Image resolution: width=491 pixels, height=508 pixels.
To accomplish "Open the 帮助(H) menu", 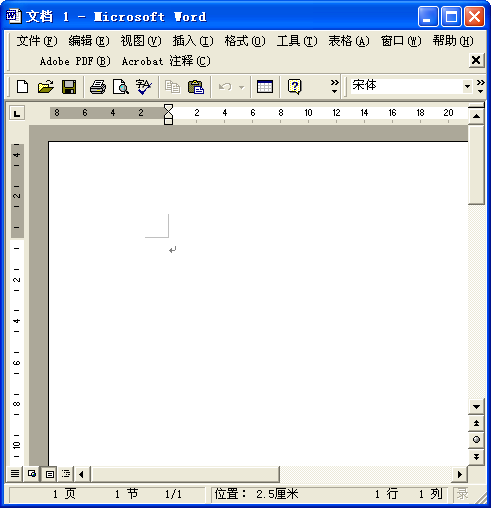I will click(453, 41).
